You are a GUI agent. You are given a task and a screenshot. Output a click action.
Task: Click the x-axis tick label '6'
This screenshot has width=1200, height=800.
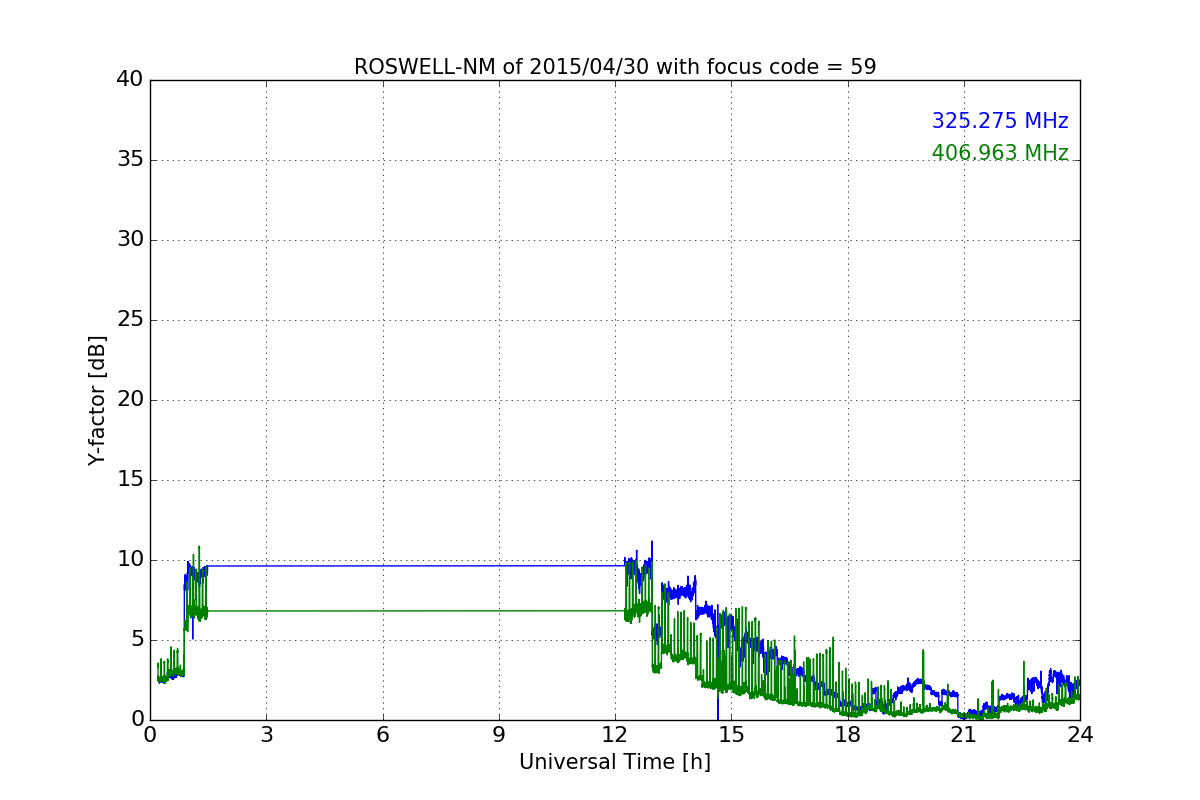point(383,734)
